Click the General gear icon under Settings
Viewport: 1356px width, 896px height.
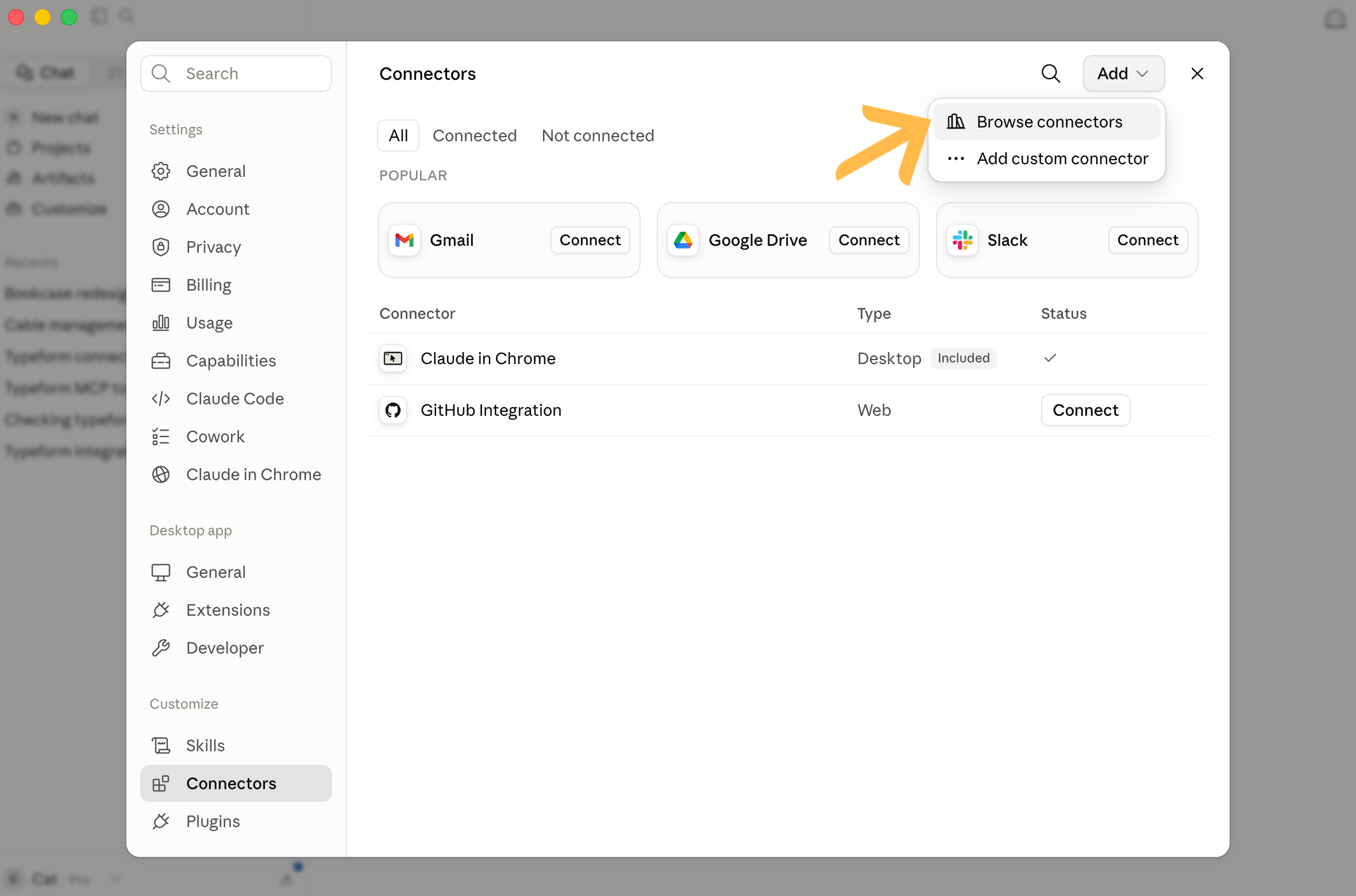161,171
